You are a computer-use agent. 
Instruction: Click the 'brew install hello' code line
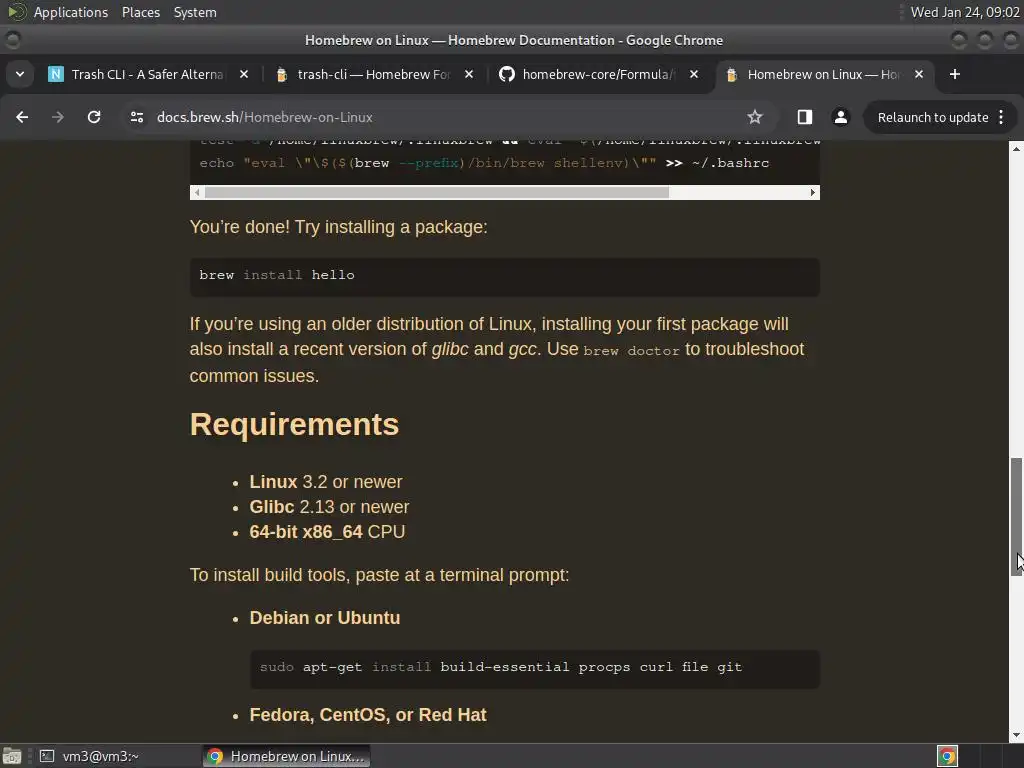pos(277,275)
